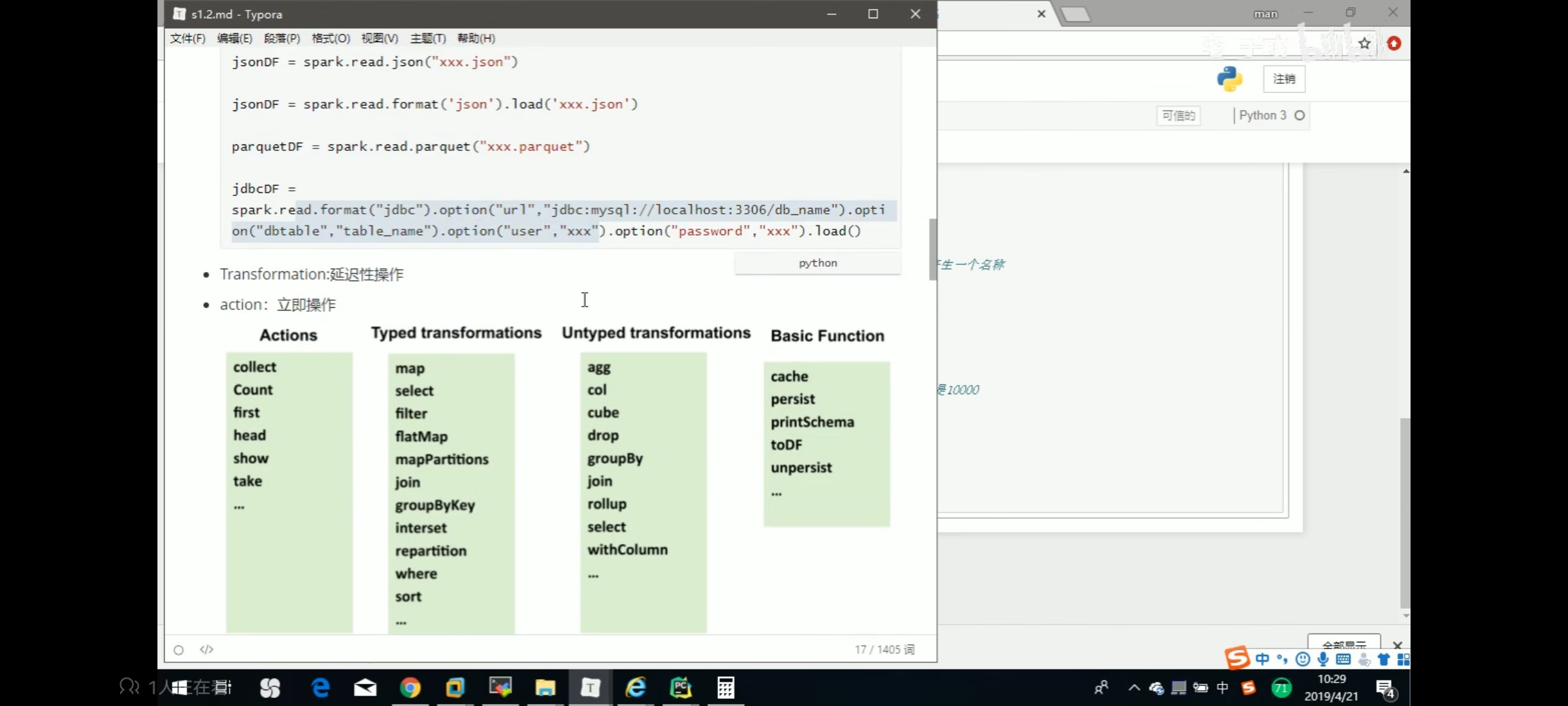Screen dimensions: 1568x706
Task: Toggle Sogou punctuation mode
Action: (1282, 659)
